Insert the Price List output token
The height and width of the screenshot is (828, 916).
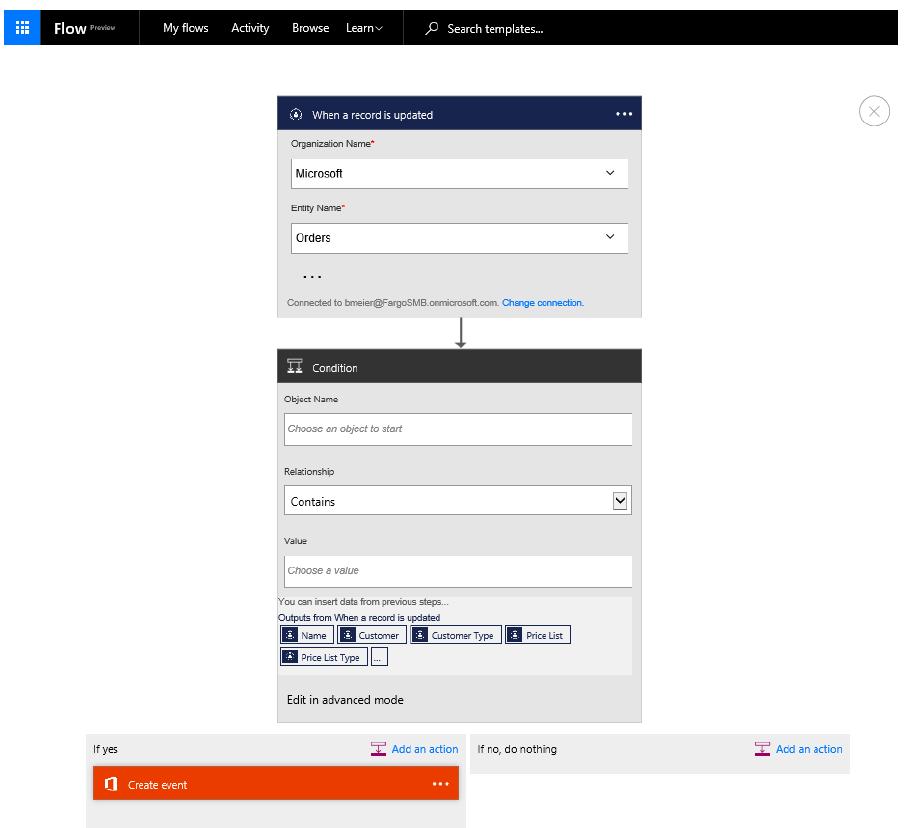click(537, 635)
